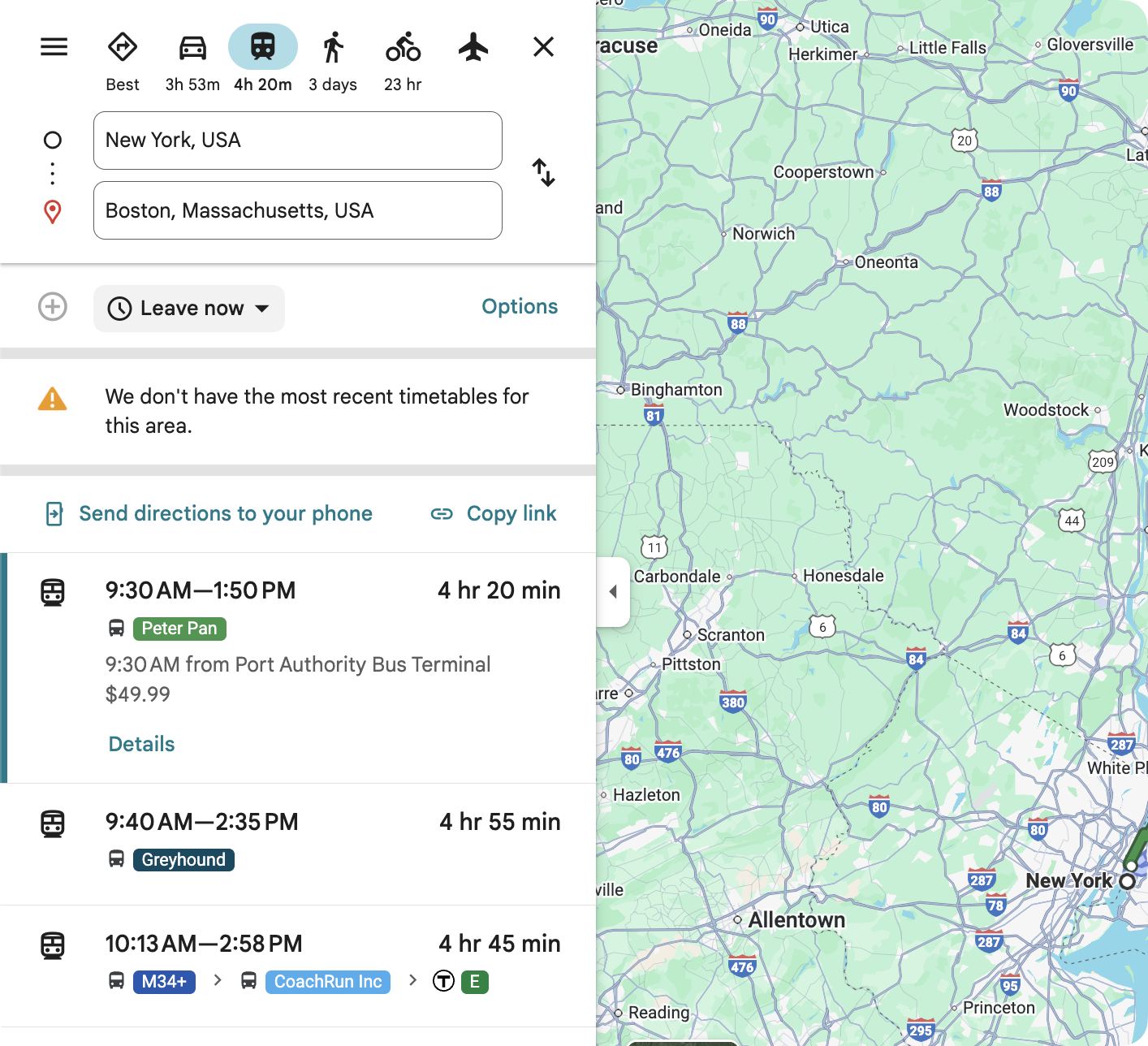Image resolution: width=1148 pixels, height=1046 pixels.
Task: View Details of Peter Pan route
Action: coord(142,744)
